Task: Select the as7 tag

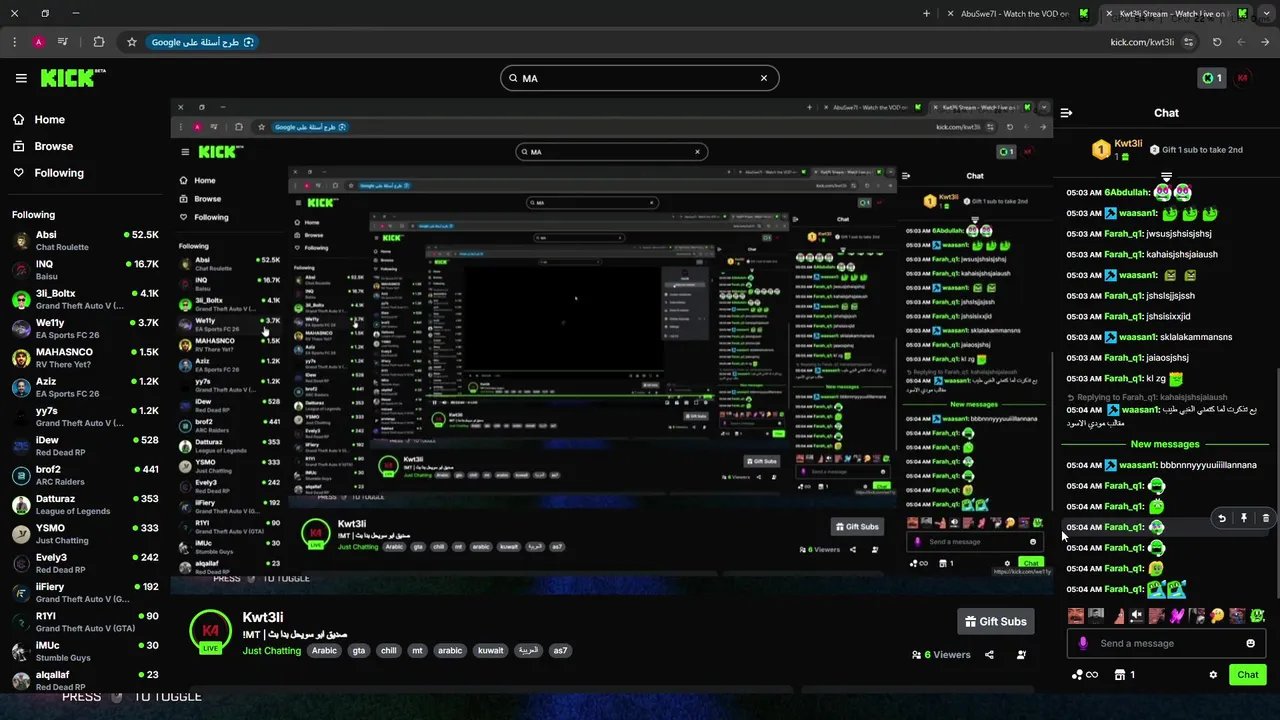Action: (x=560, y=651)
